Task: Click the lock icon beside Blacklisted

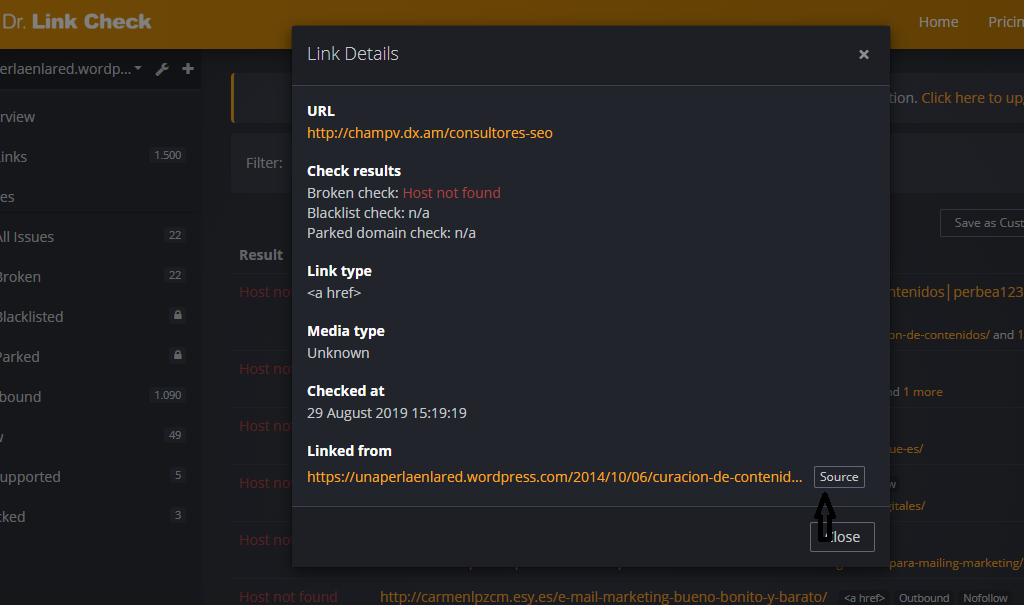Action: pos(177,316)
